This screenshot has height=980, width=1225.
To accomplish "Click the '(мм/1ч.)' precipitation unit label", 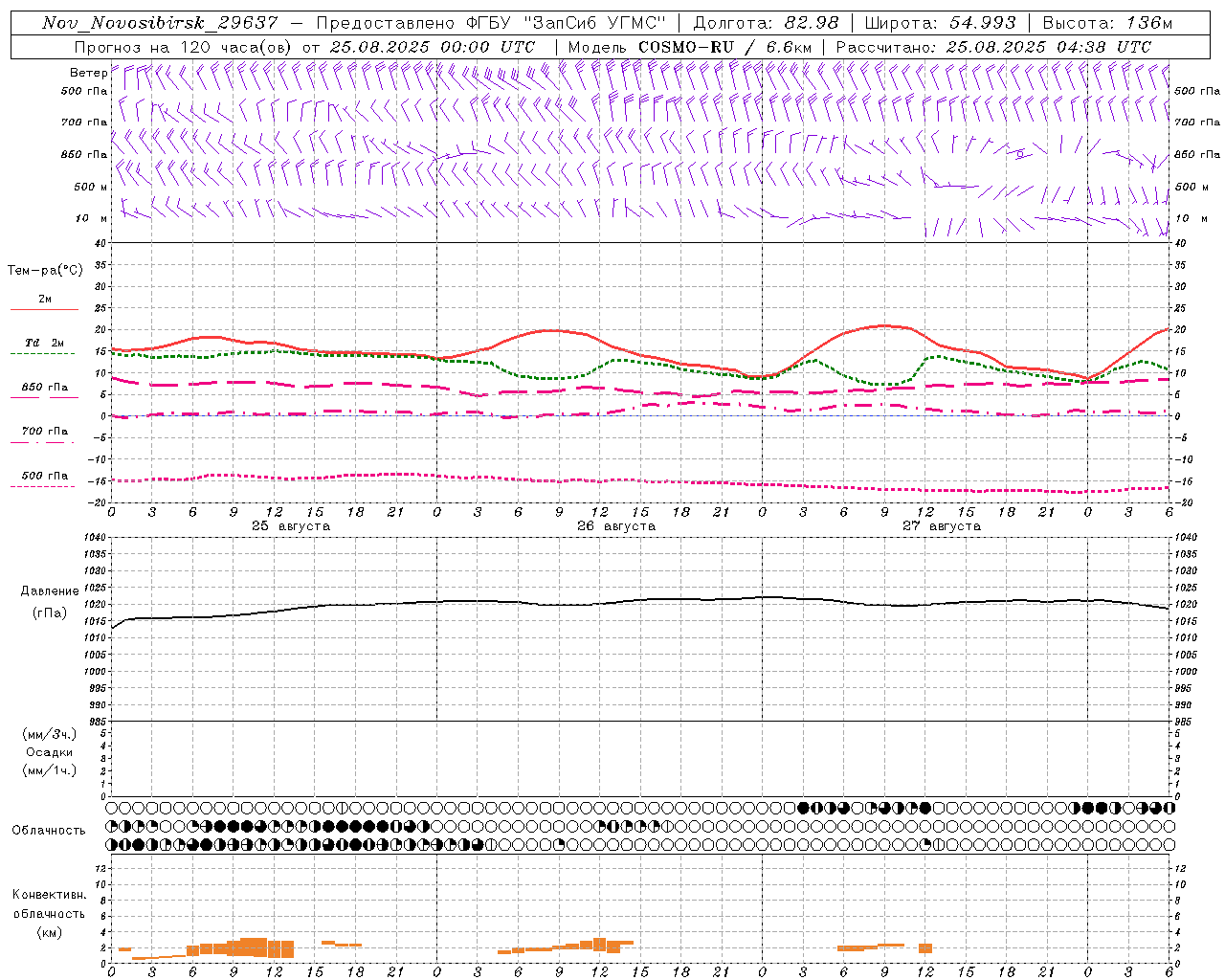I will 50,770.
